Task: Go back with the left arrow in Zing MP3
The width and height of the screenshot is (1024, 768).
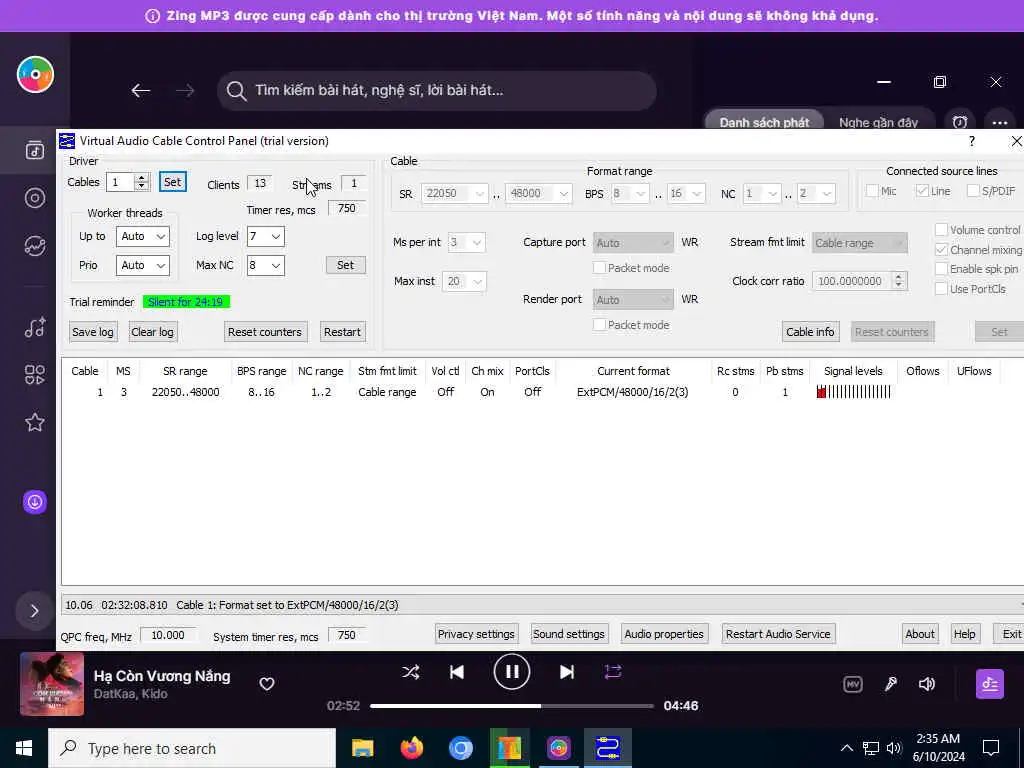Action: coord(141,90)
